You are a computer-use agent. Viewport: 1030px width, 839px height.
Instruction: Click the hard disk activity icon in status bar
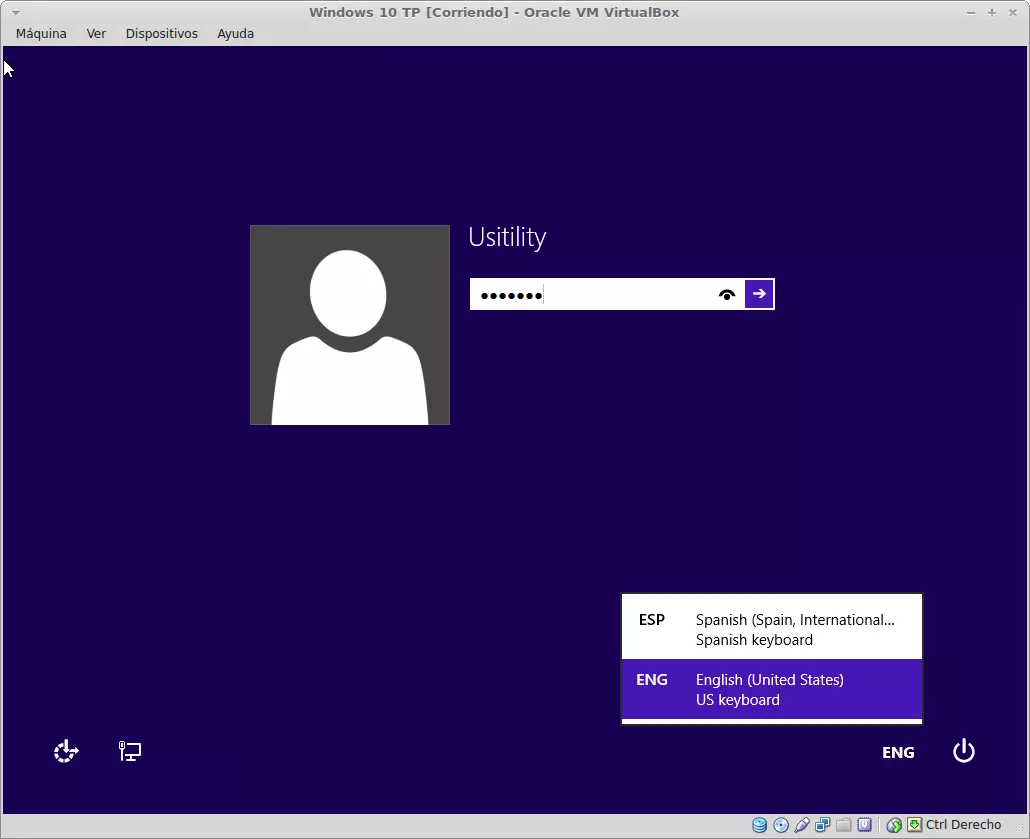pos(760,825)
